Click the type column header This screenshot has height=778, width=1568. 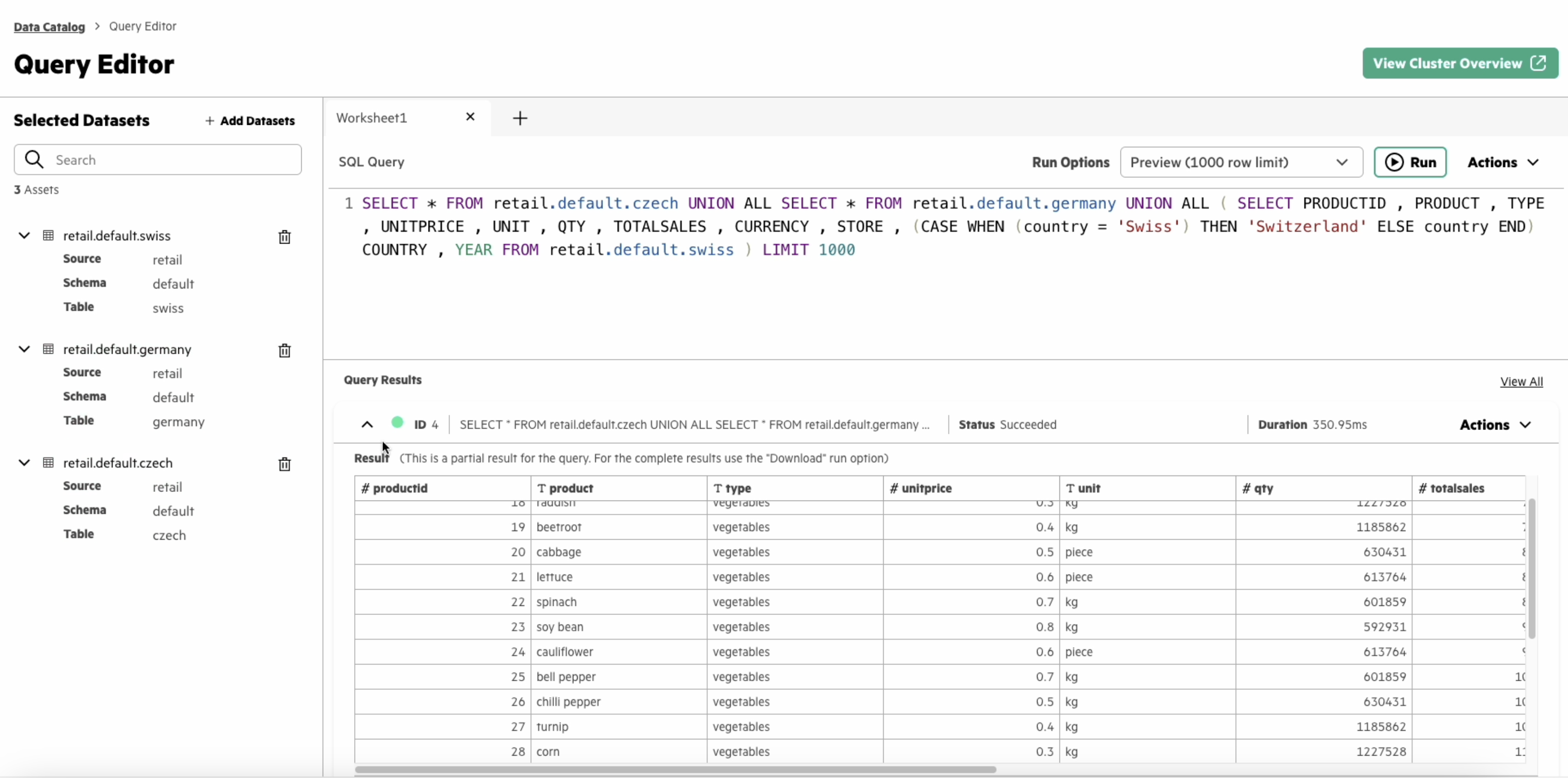click(x=795, y=488)
